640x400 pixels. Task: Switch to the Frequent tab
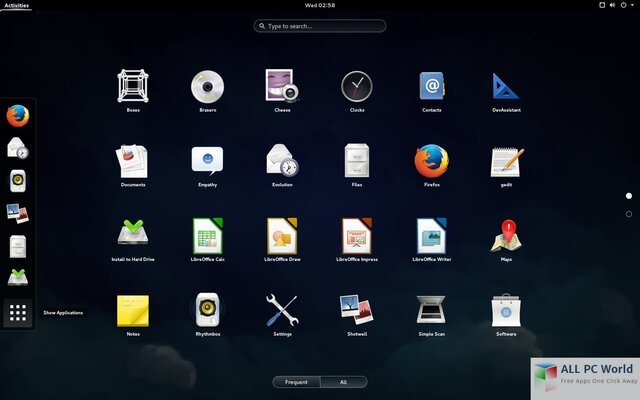296,382
